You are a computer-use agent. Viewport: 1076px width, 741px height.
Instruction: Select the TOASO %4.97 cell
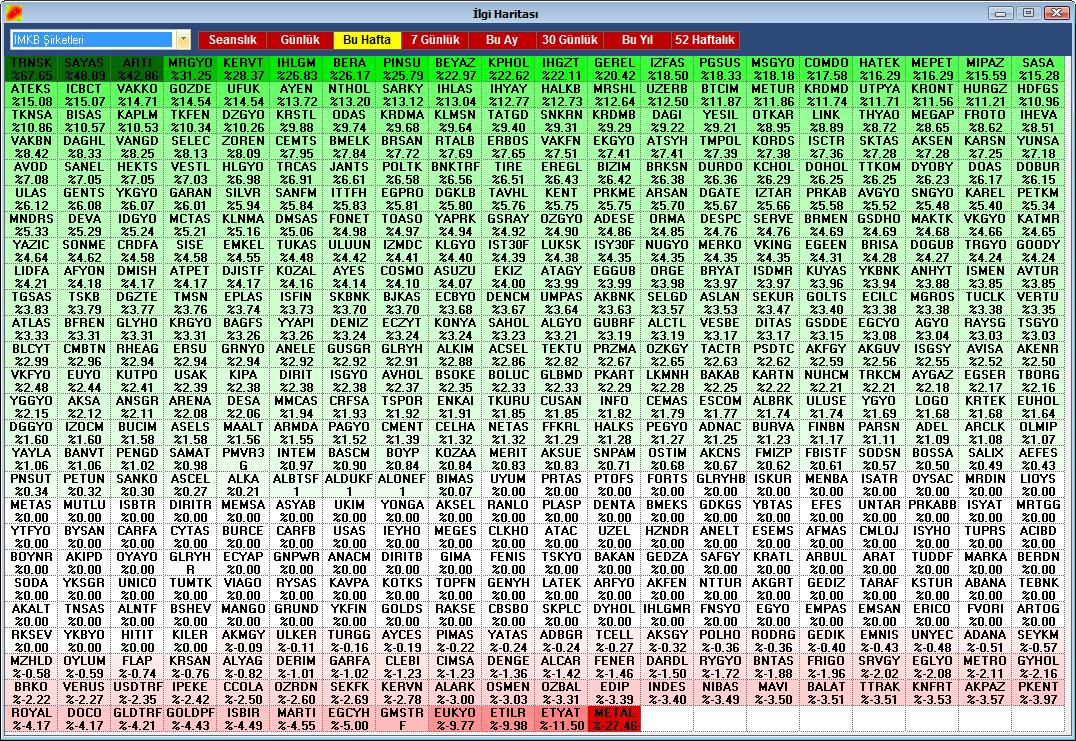[402, 225]
